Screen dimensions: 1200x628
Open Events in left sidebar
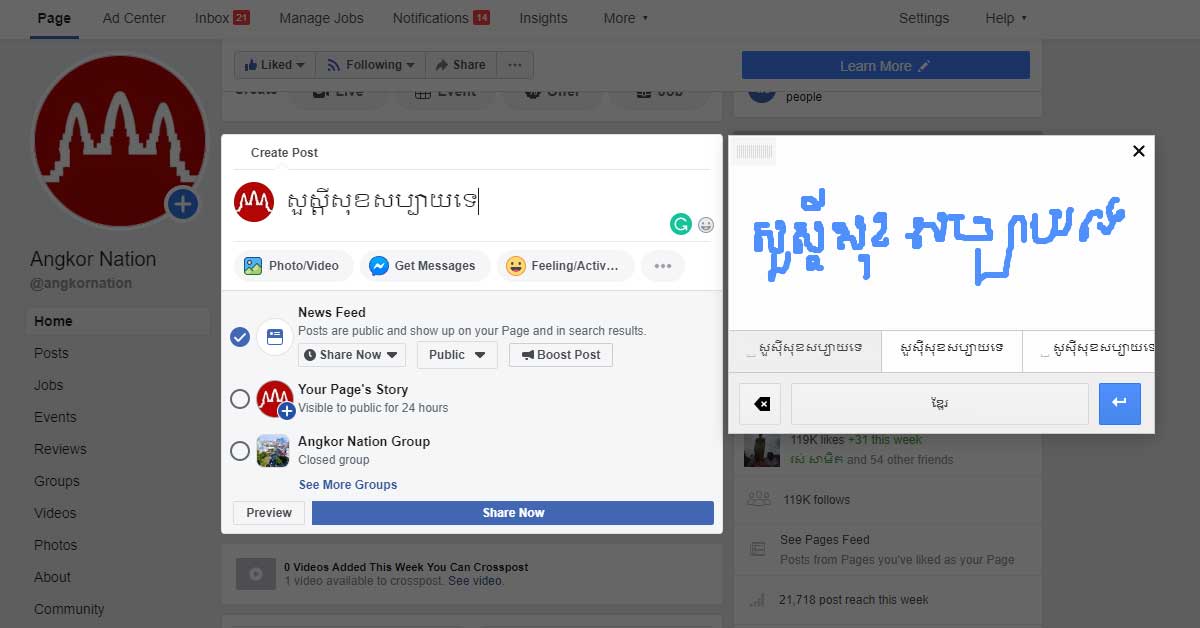(55, 417)
